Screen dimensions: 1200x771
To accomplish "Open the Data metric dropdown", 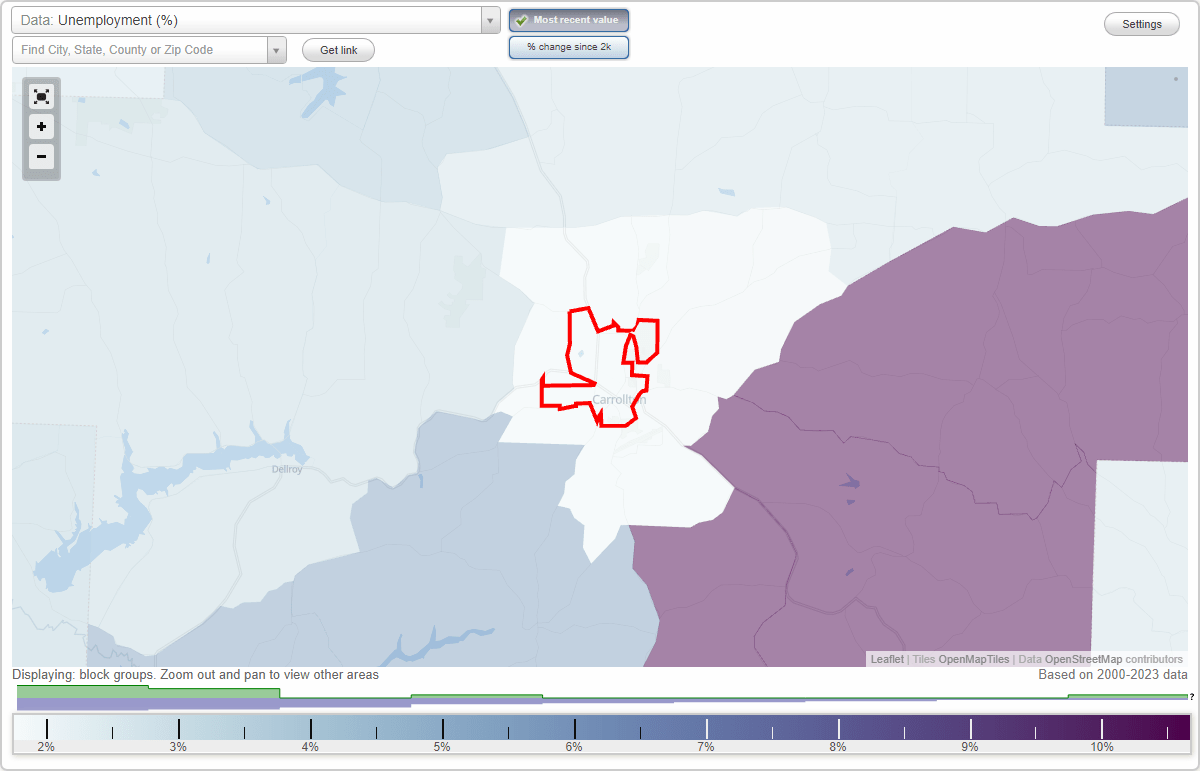I will (x=250, y=20).
